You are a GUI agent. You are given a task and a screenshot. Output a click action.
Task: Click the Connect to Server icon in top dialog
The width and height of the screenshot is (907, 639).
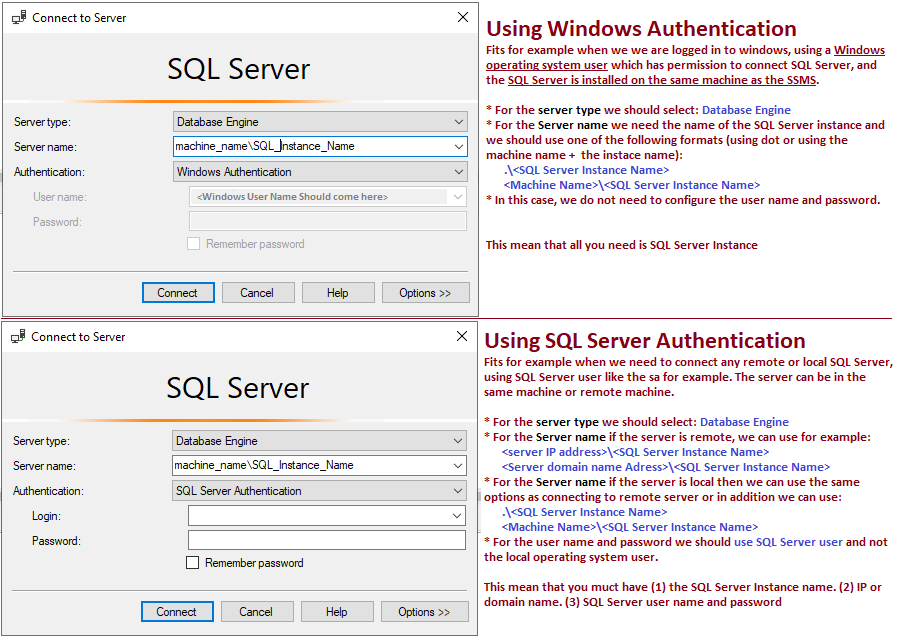click(19, 17)
